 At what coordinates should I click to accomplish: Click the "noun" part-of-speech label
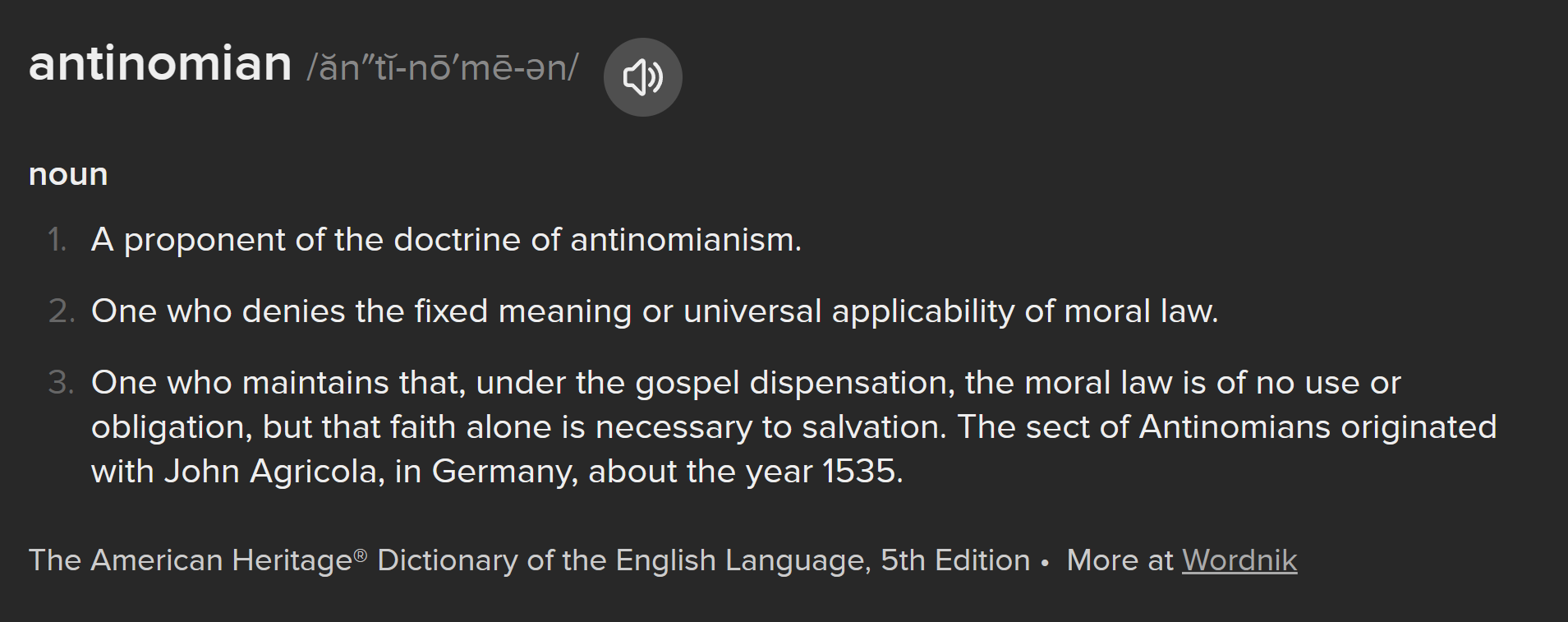click(68, 174)
